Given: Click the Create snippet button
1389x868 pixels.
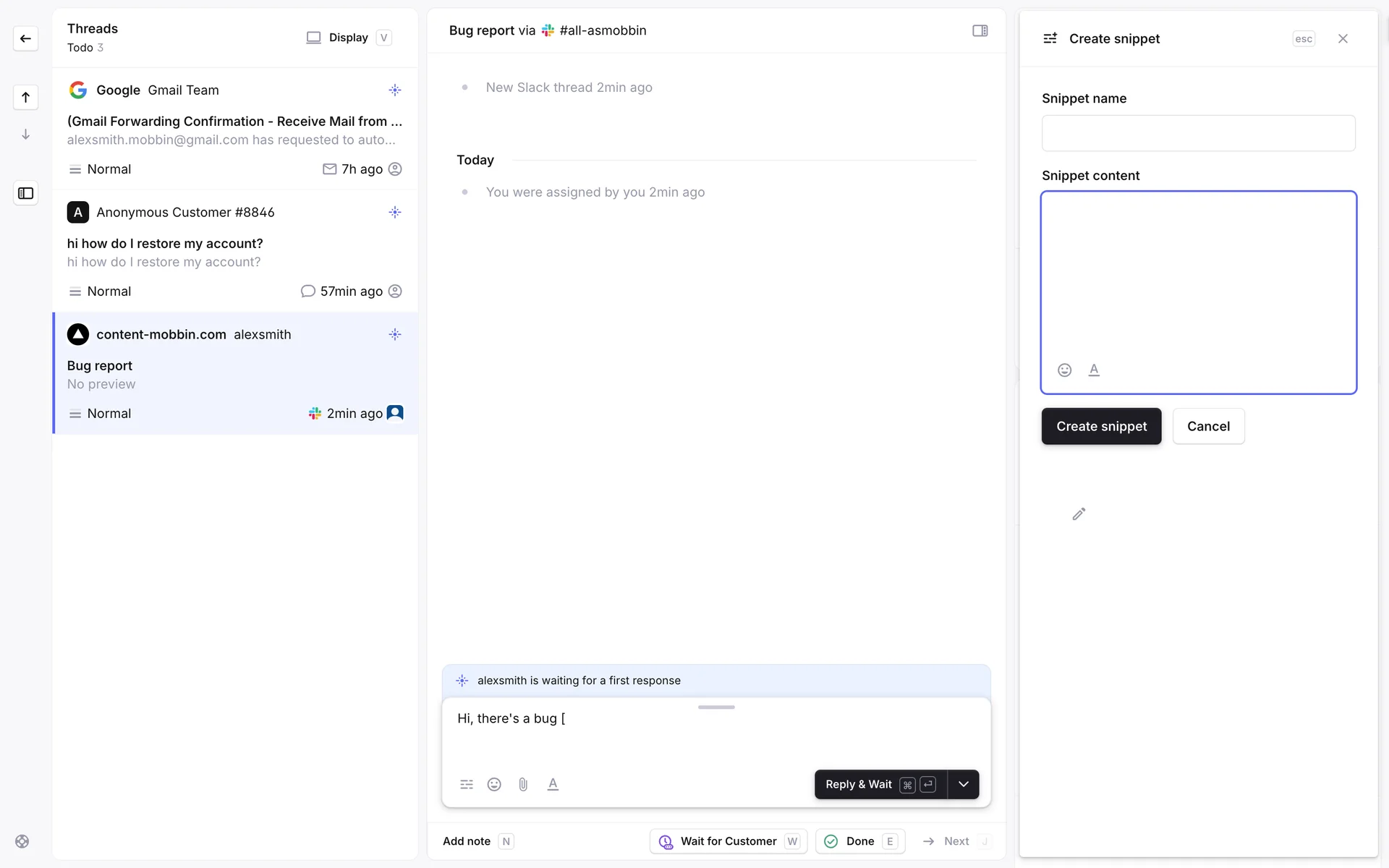Looking at the screenshot, I should [1101, 426].
